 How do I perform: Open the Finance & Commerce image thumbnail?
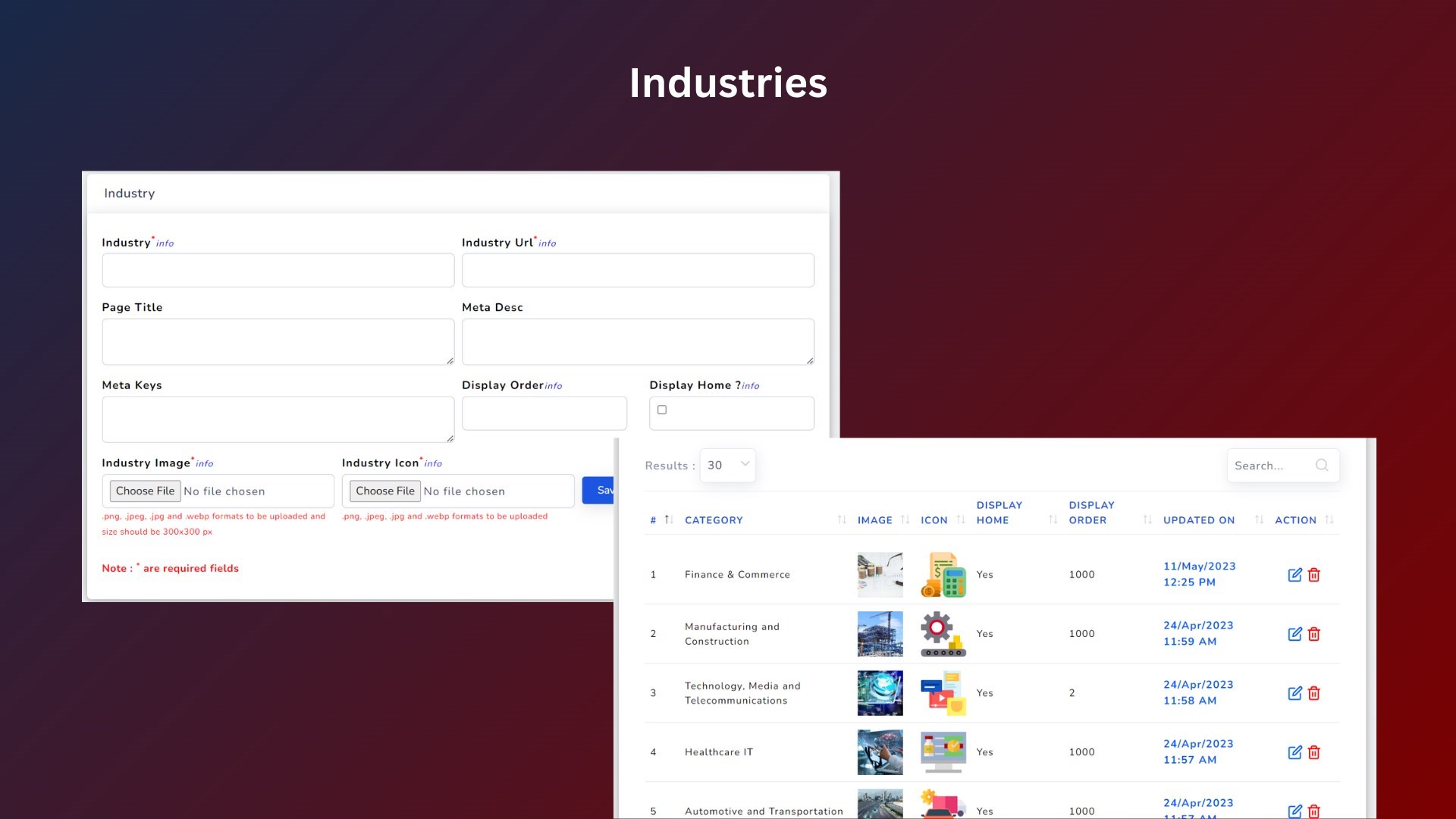tap(880, 575)
